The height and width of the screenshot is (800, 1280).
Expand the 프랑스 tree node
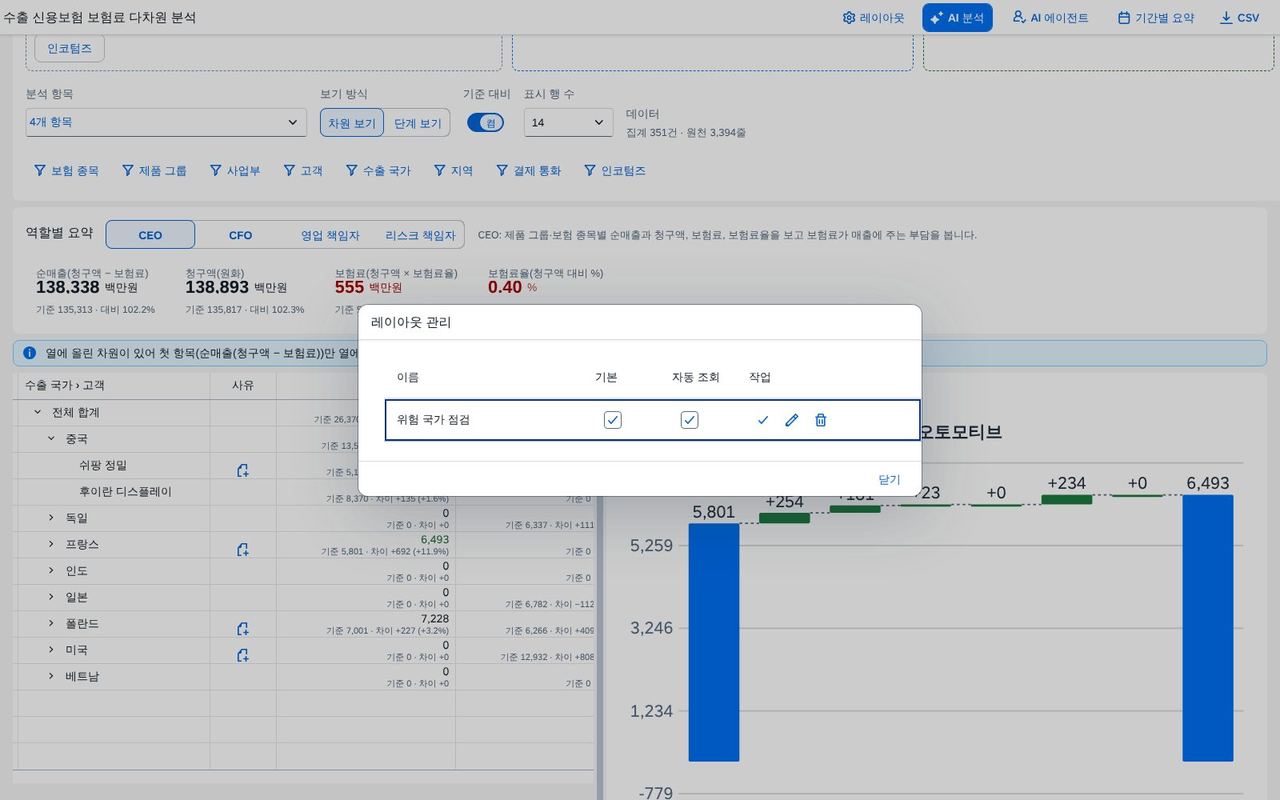coord(51,544)
